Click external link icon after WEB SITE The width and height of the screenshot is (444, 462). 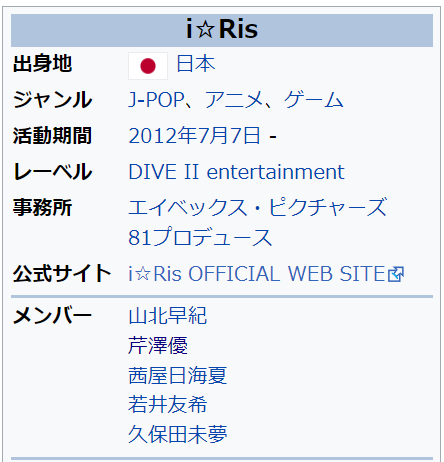tap(396, 274)
